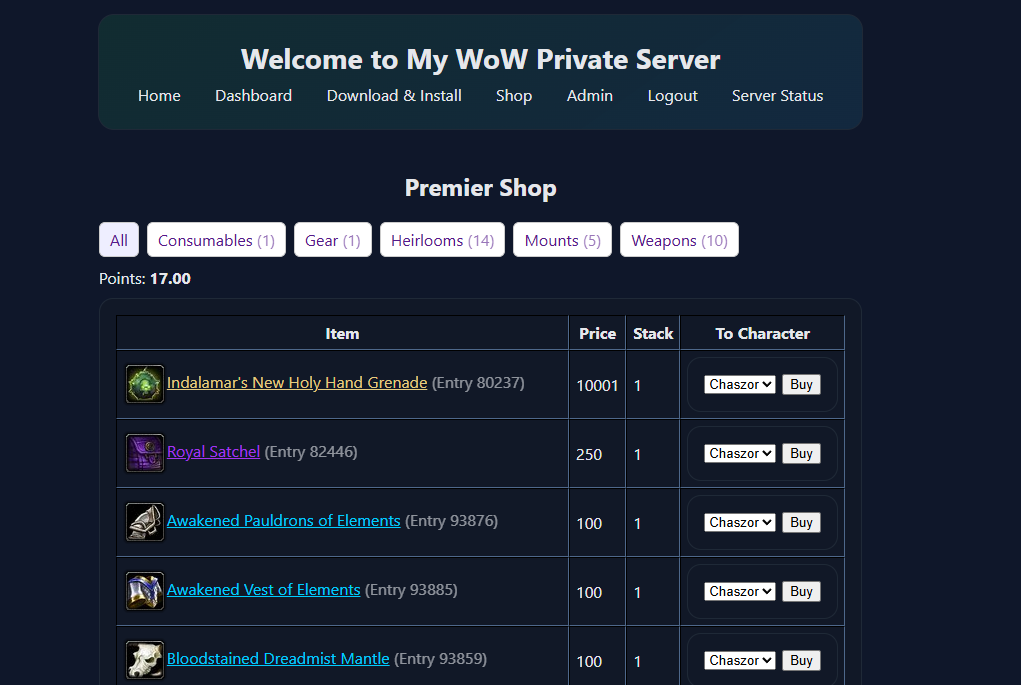1021x685 pixels.
Task: Click the price 100 for Awakened Vest
Action: 589,593
